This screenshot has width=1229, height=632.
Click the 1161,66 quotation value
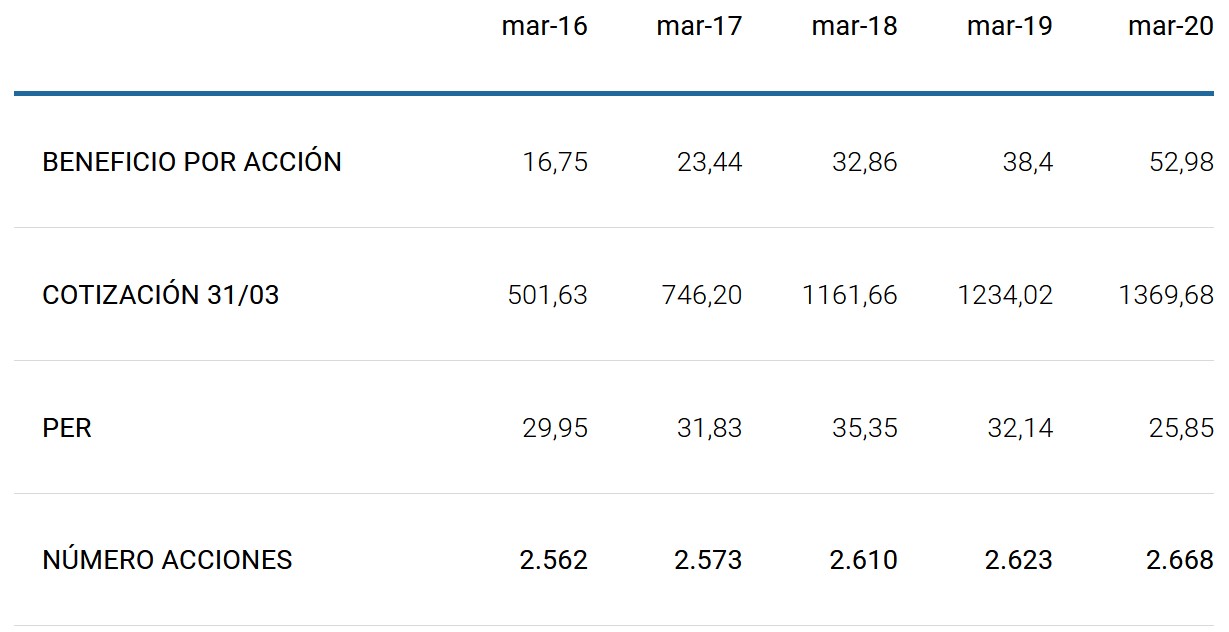[x=849, y=295]
